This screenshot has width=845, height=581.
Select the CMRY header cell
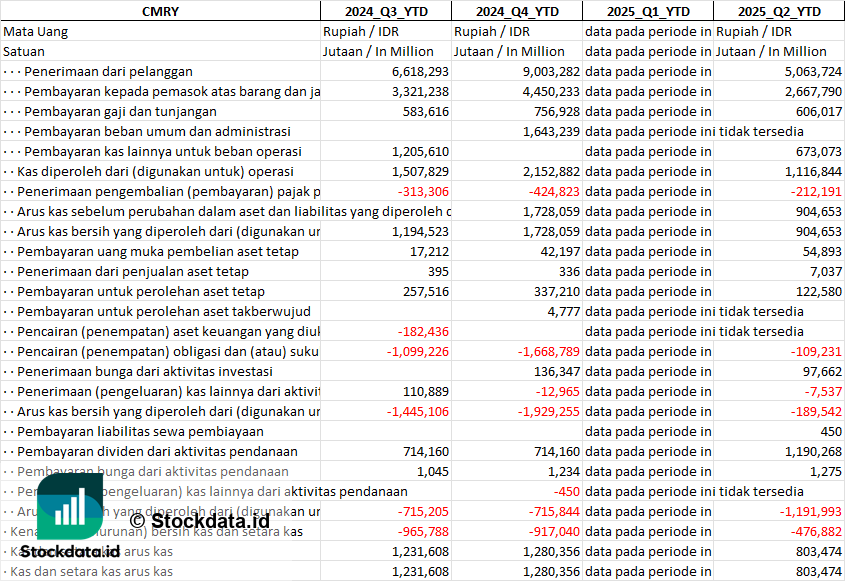point(160,11)
